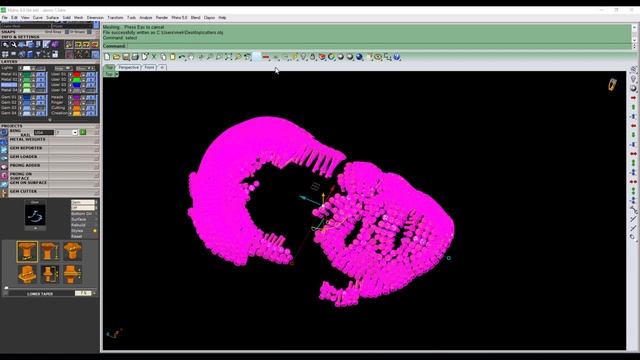
Task: Select the third cutter style in top row
Action: click(x=72, y=251)
